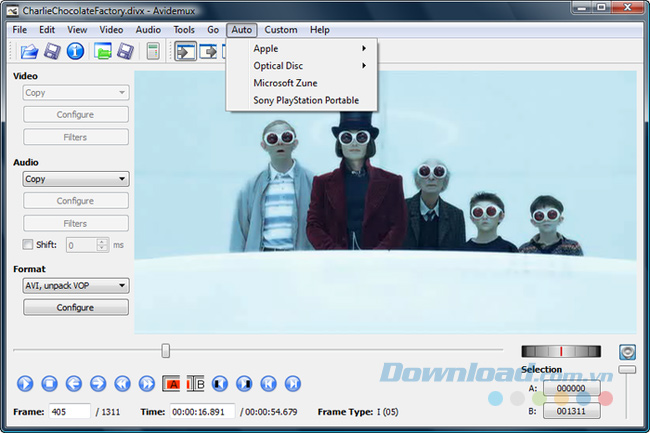
Task: Choose Sony PlayStation Portable preset
Action: (x=306, y=100)
